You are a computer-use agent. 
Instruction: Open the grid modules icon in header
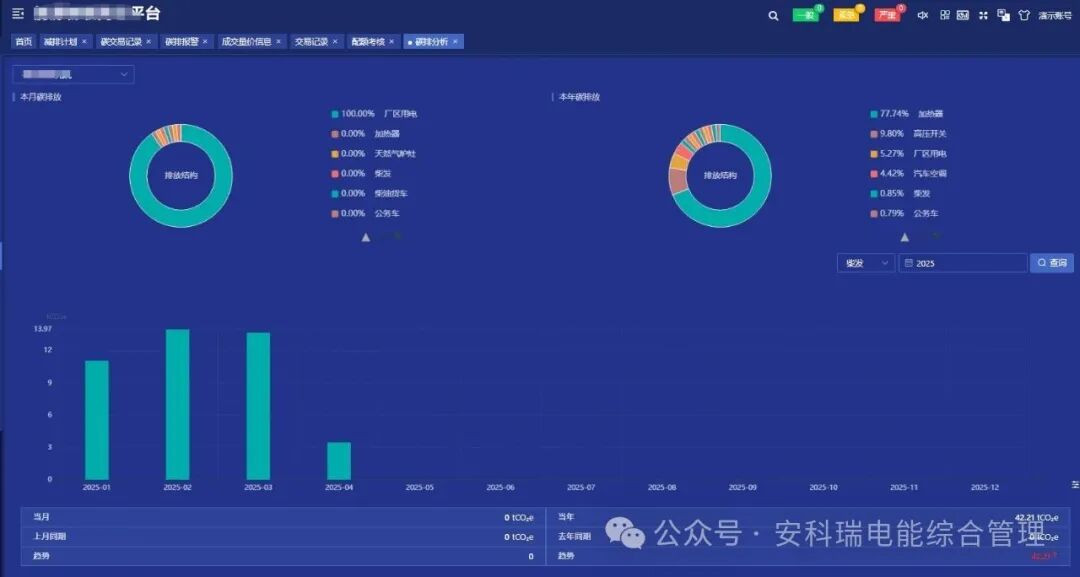point(944,15)
